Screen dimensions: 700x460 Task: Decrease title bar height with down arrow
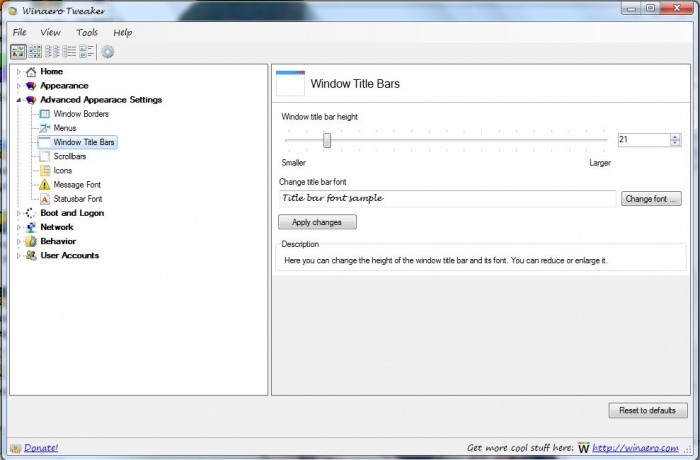[675, 143]
